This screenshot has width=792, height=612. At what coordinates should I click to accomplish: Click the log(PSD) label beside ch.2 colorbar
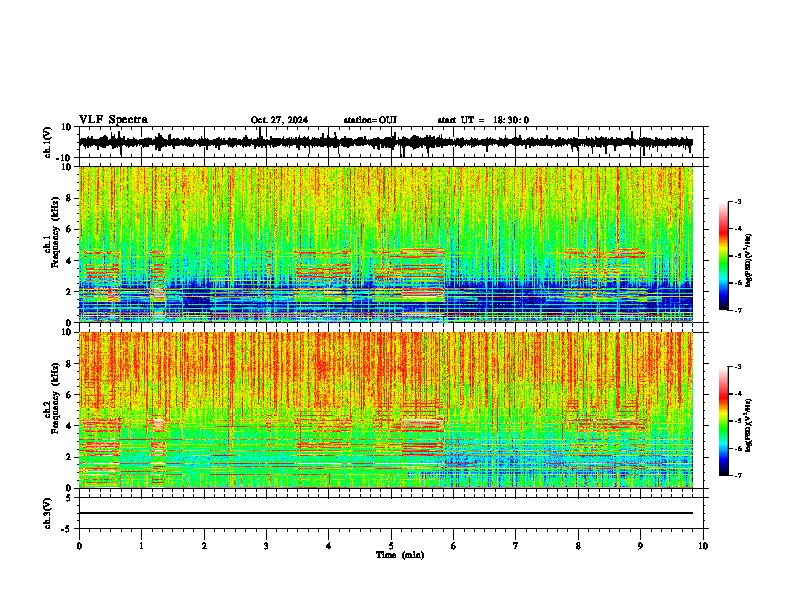(748, 425)
